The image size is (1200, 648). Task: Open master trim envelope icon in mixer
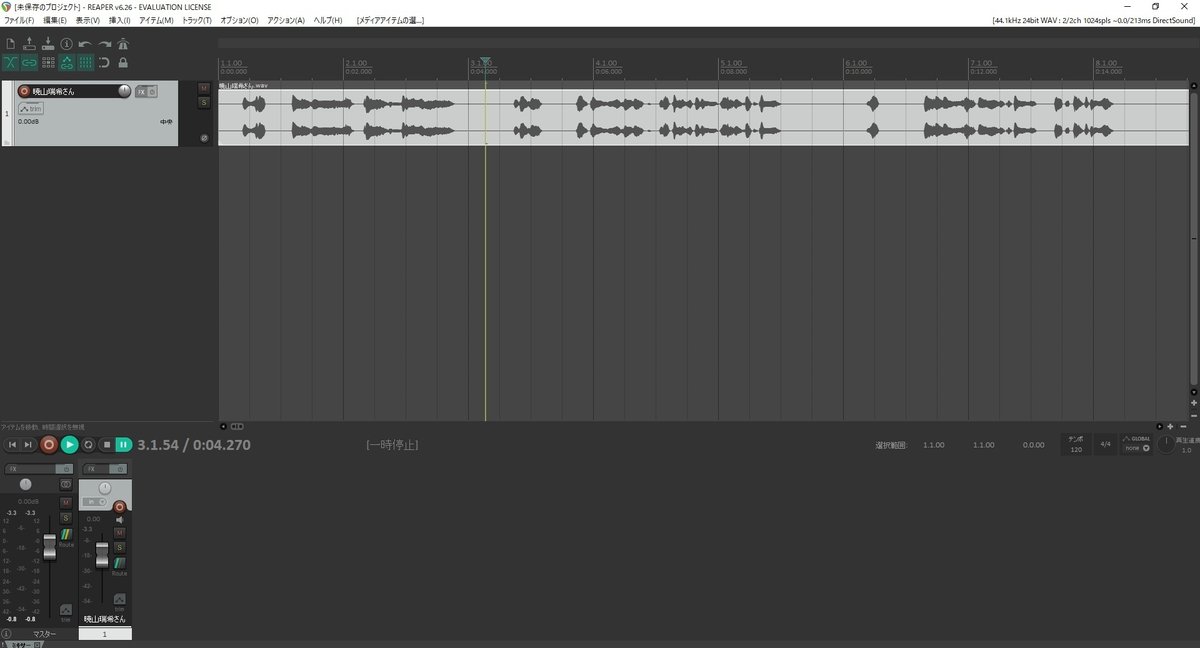coord(66,610)
